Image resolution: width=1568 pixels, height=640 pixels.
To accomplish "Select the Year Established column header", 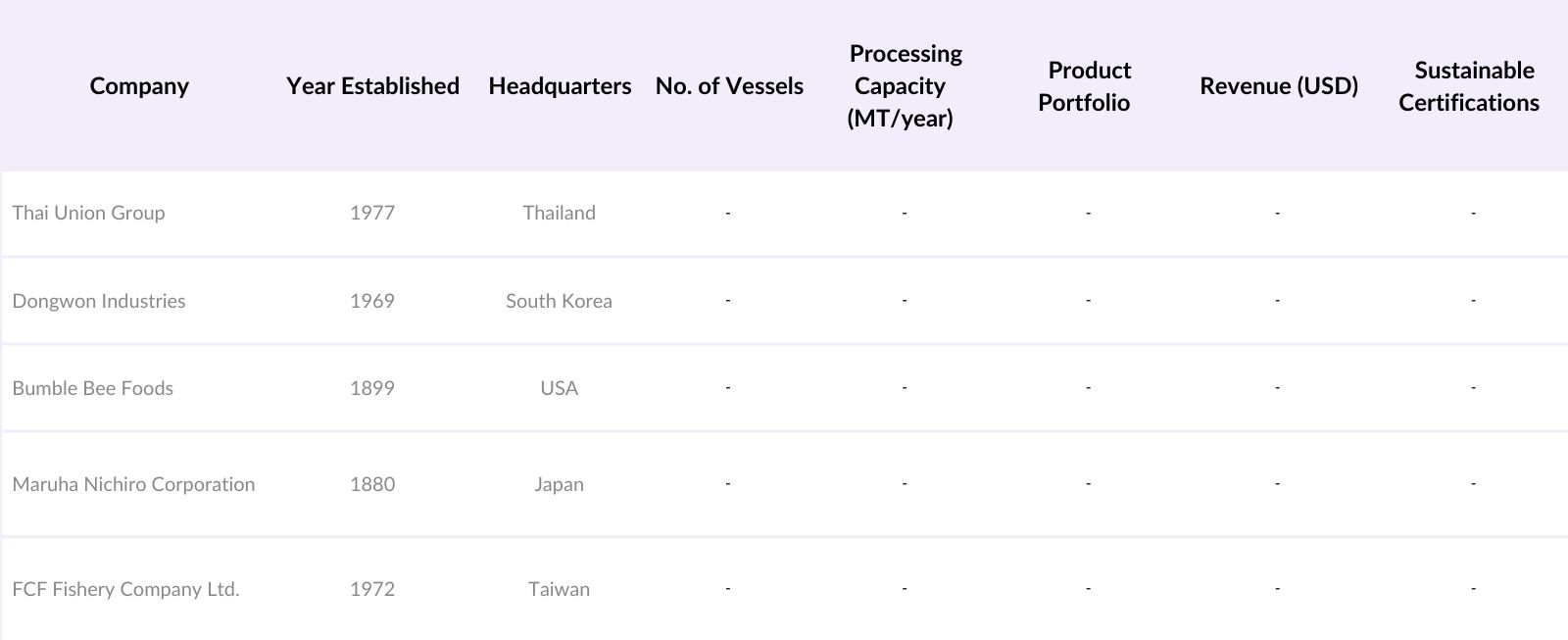I will (x=372, y=86).
